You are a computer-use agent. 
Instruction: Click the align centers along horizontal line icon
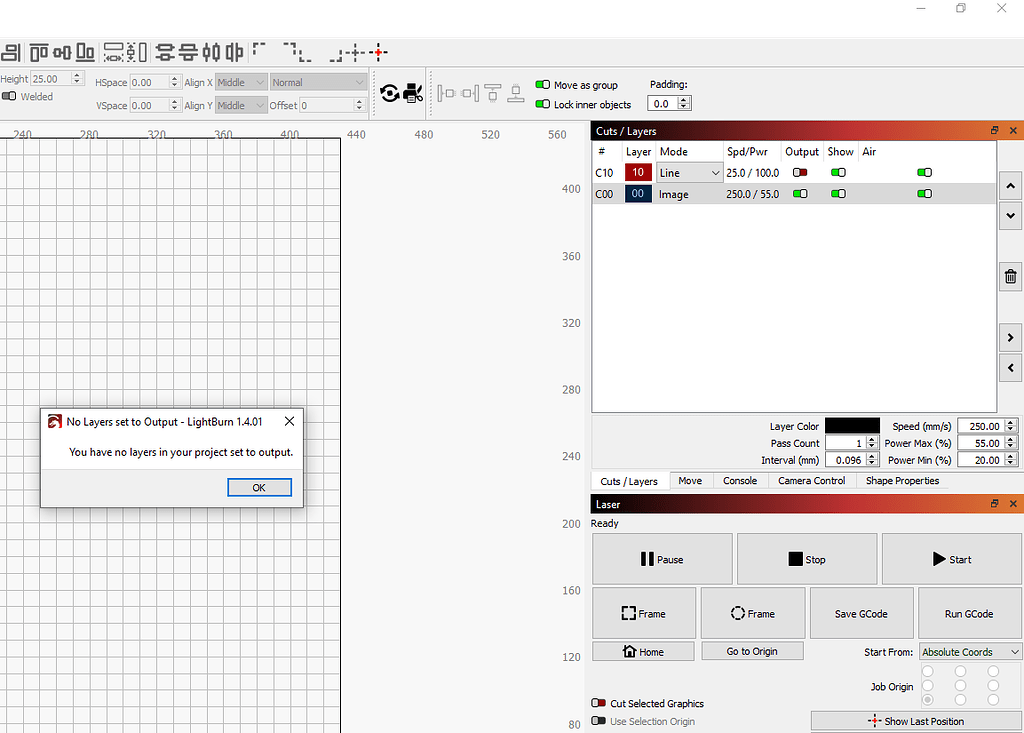point(63,52)
